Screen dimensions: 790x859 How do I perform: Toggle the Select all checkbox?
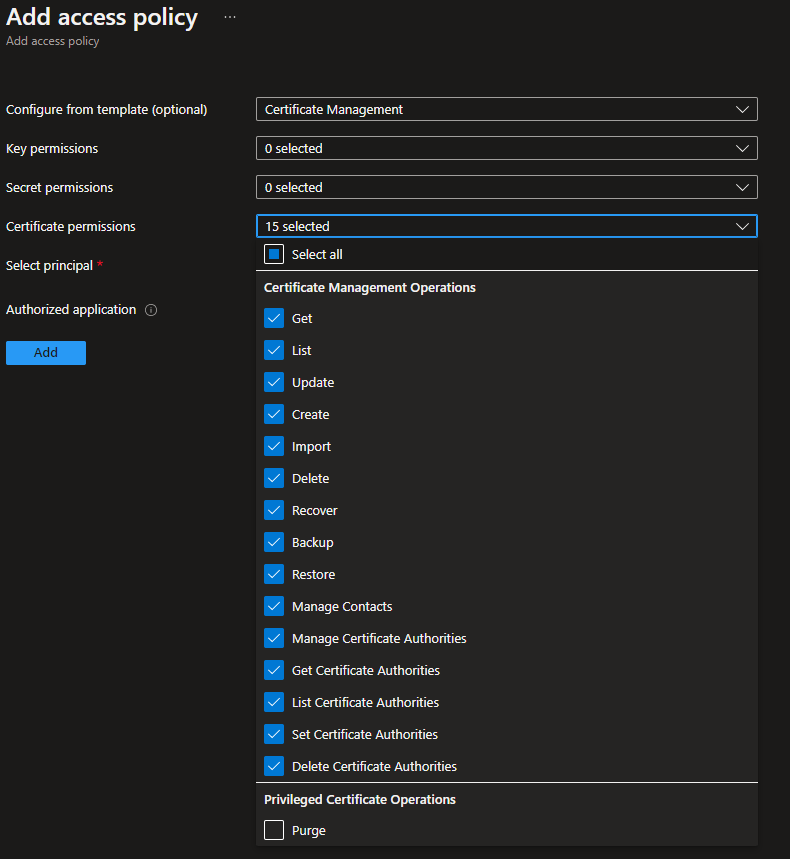tap(274, 254)
